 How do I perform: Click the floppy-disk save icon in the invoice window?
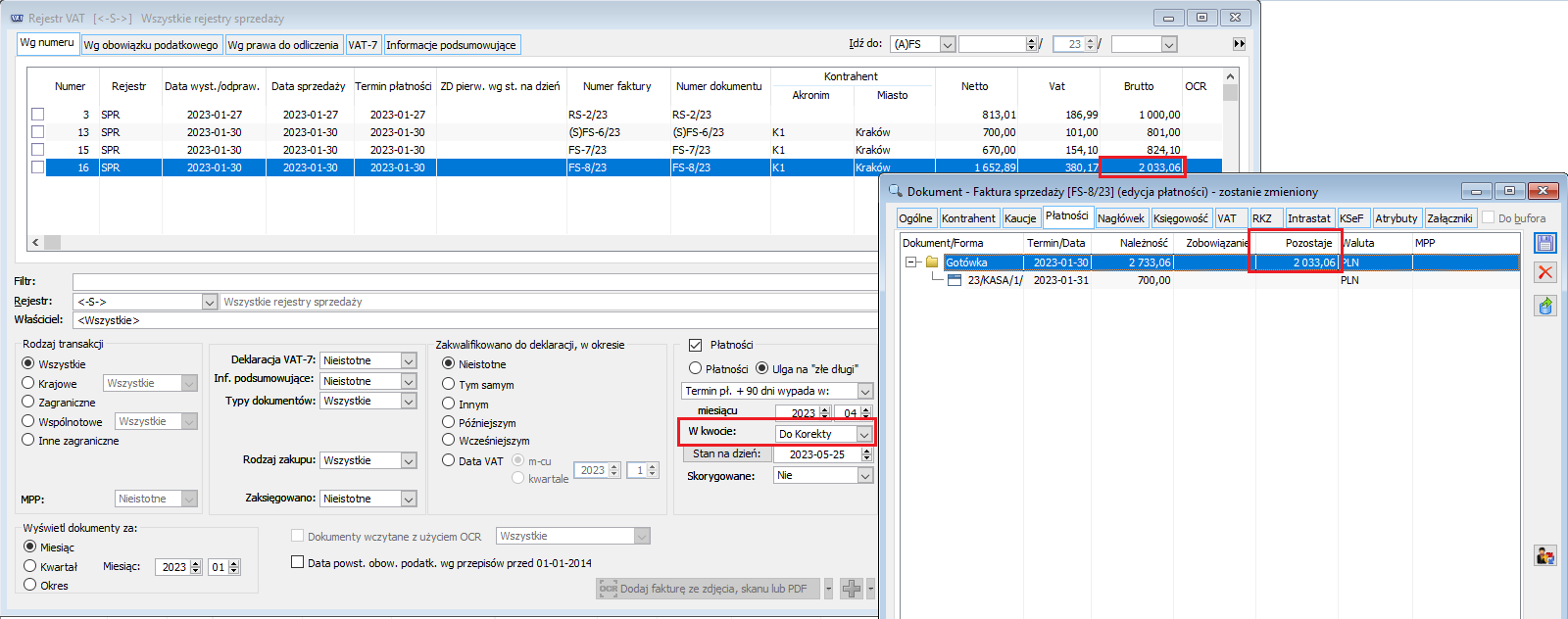coord(1545,243)
